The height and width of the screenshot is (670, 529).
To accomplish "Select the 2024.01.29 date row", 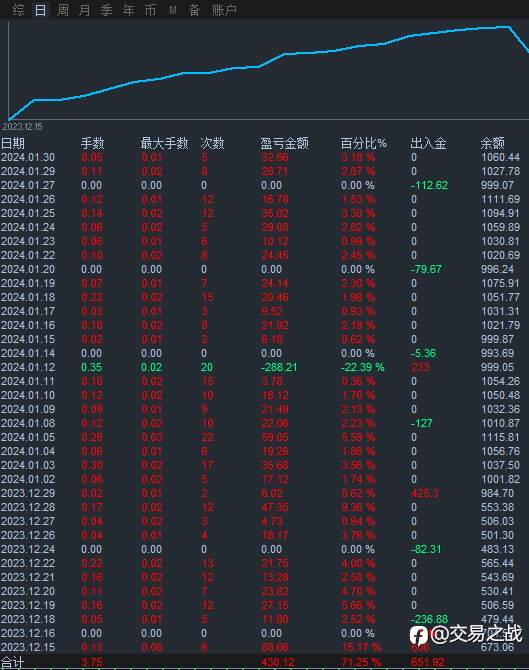I will 28,171.
